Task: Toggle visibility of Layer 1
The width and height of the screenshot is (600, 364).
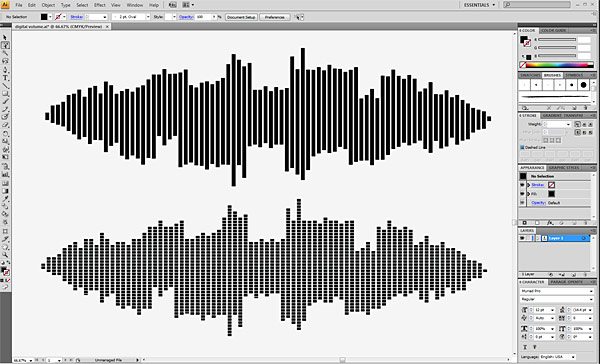Action: (x=522, y=238)
